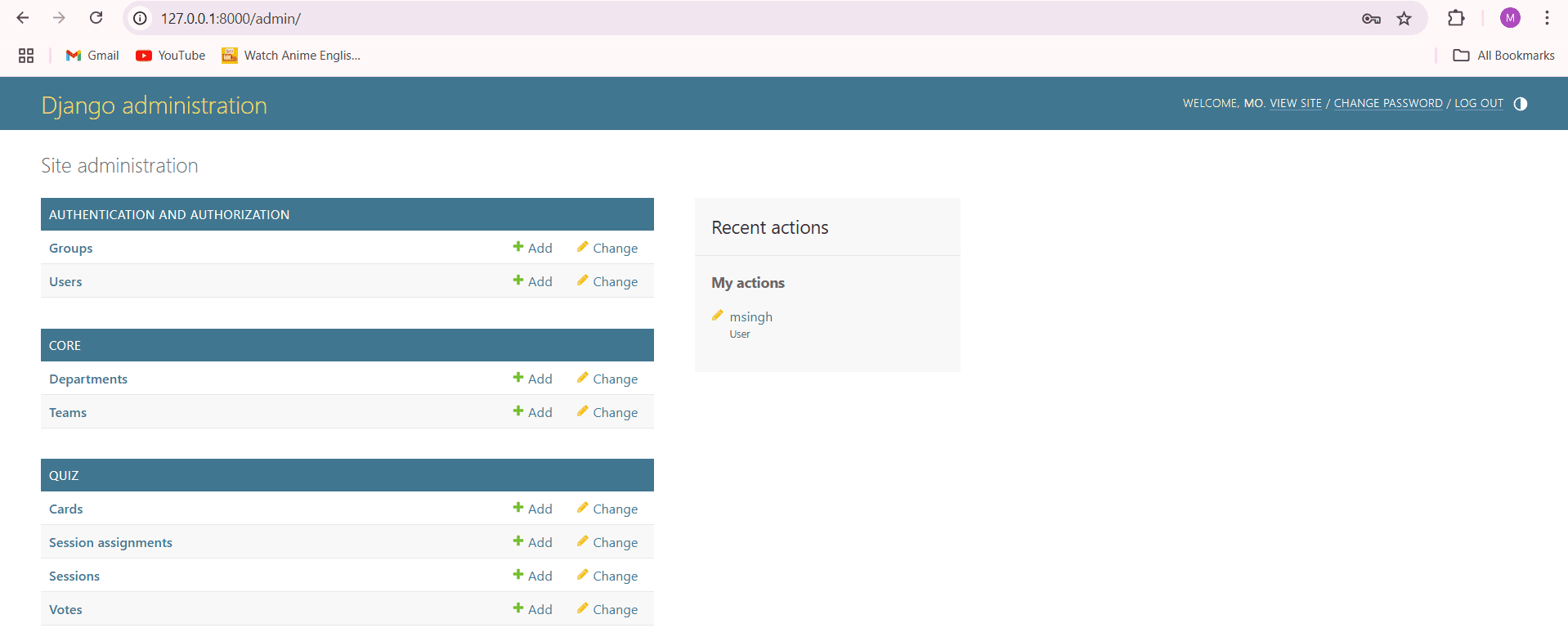
Task: Open the Chrome three-dot menu
Action: 1547,18
